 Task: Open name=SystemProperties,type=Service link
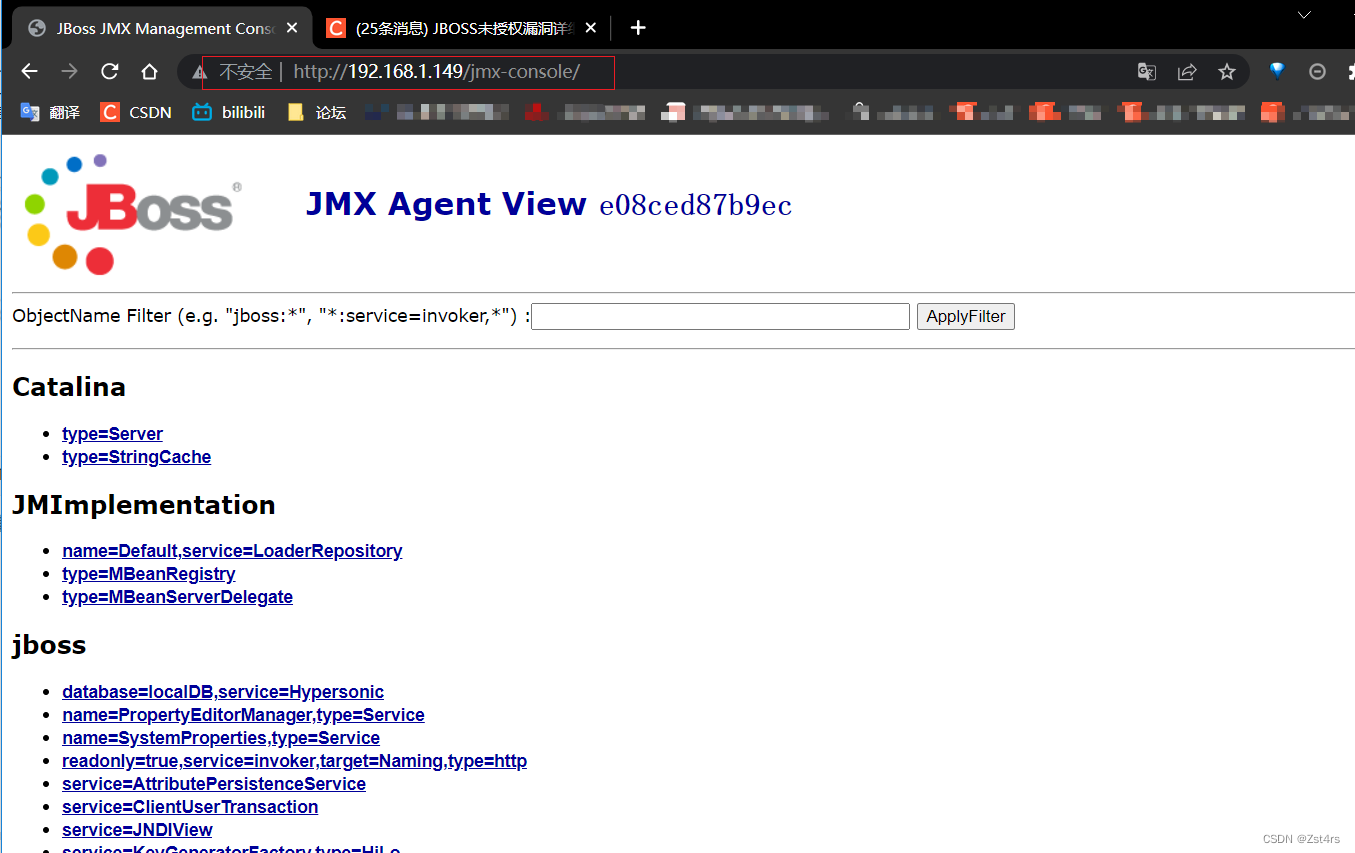221,738
